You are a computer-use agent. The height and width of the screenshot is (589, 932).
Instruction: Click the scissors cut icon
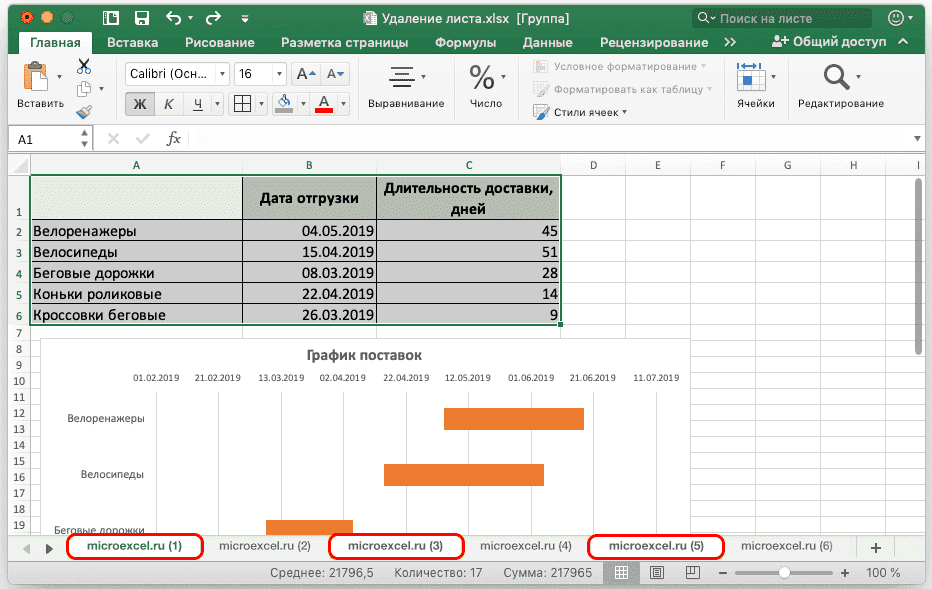pyautogui.click(x=84, y=63)
